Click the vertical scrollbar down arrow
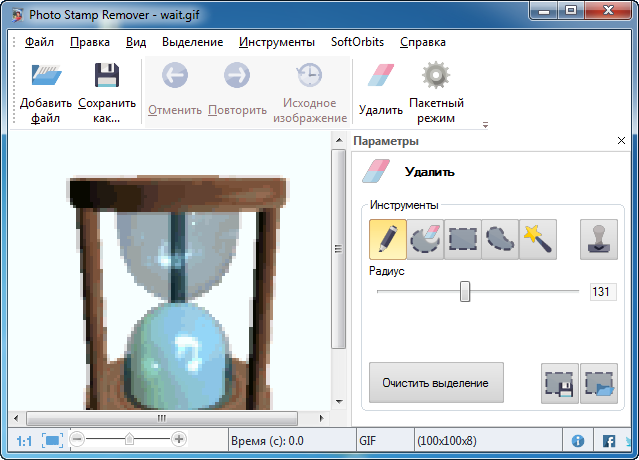This screenshot has height=460, width=639. click(339, 402)
